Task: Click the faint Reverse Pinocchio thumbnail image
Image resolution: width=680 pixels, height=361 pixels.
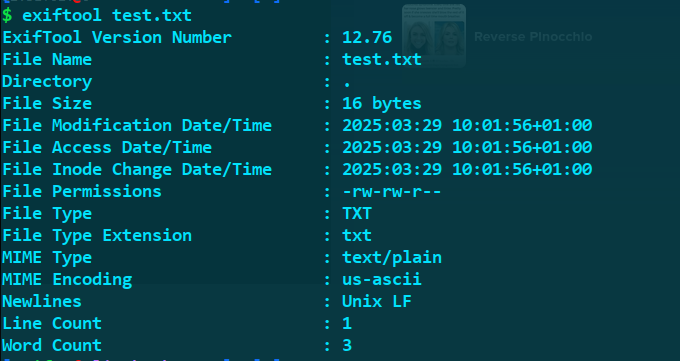Action: (434, 36)
